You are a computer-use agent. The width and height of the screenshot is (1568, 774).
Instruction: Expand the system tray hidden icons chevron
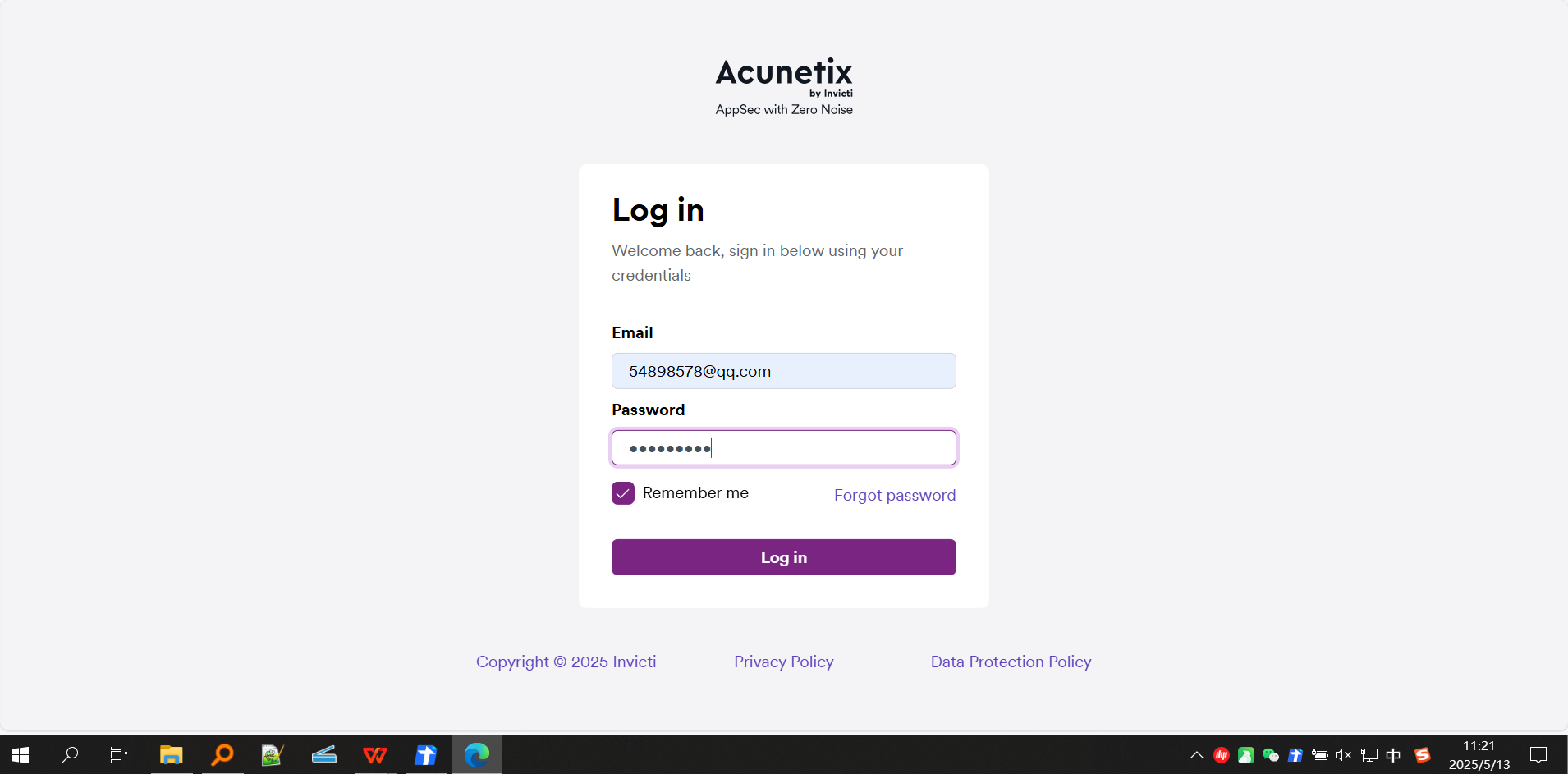coord(1197,755)
